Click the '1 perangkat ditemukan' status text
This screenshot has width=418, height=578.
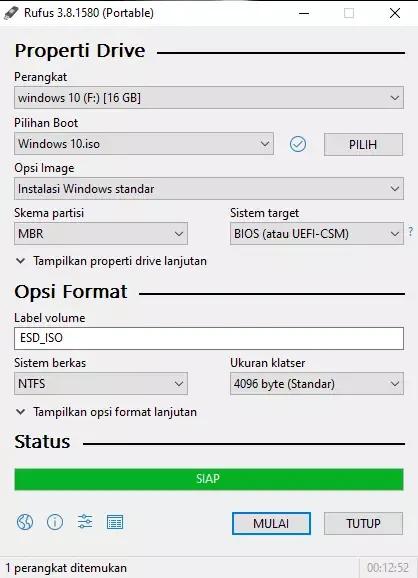click(x=66, y=568)
